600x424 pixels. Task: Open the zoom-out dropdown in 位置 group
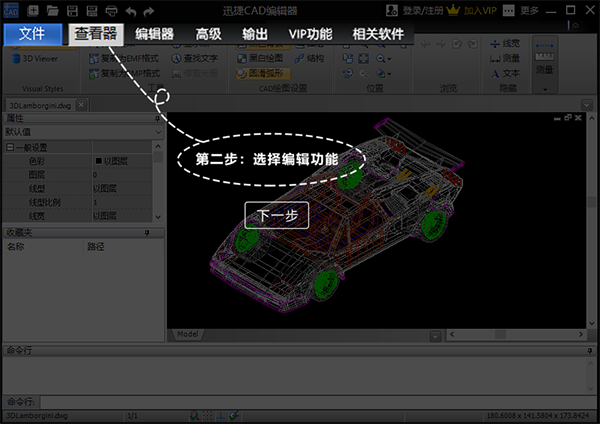(x=389, y=59)
